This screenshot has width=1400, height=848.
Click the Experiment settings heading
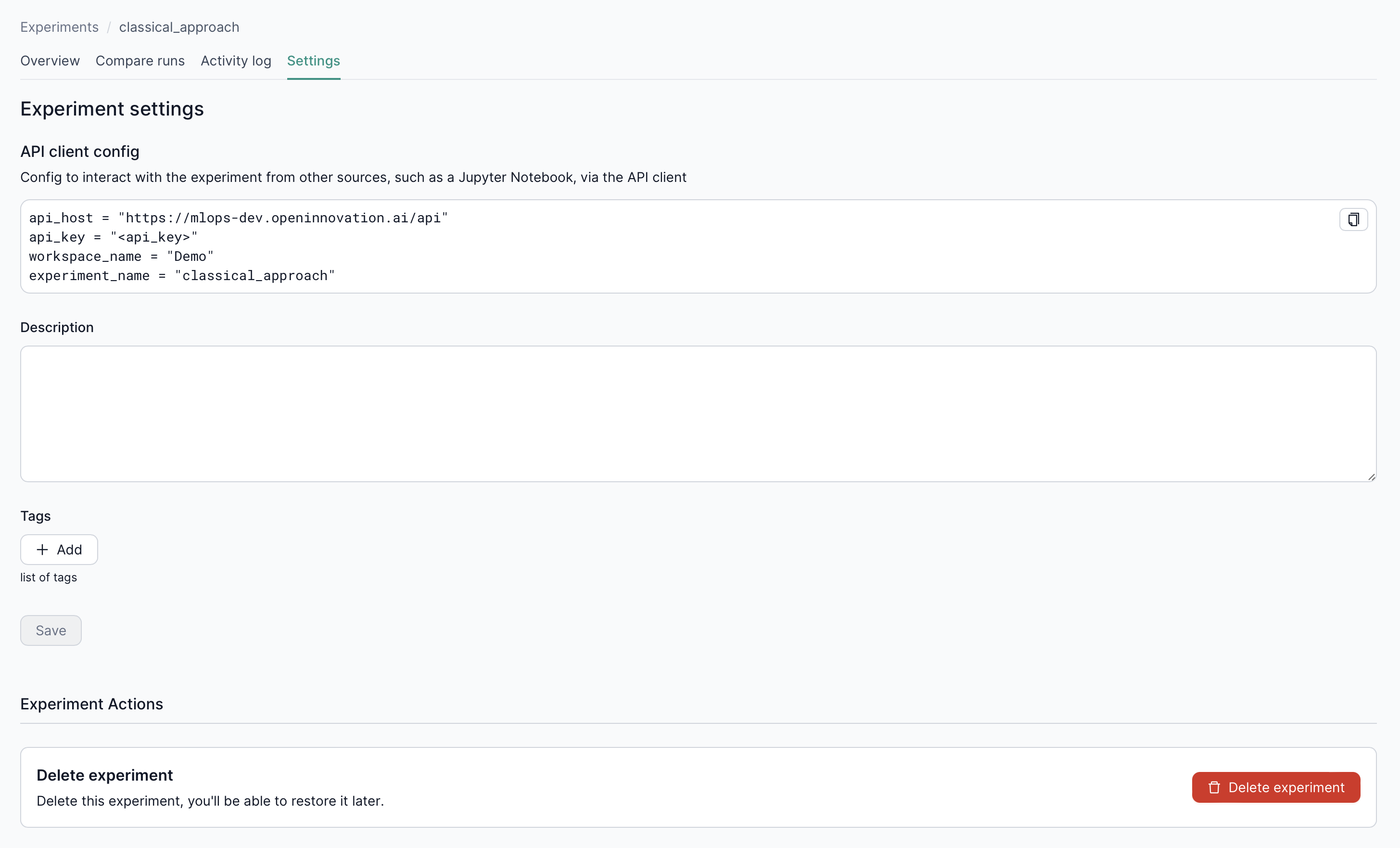pos(112,109)
